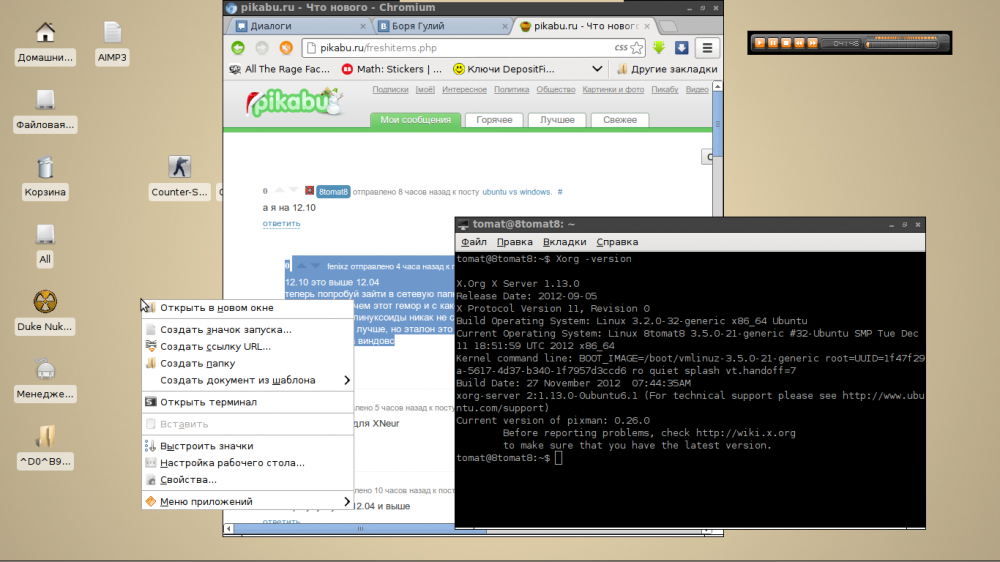This screenshot has width=1000, height=562.
Task: Reload the page with the orange button
Action: (286, 48)
